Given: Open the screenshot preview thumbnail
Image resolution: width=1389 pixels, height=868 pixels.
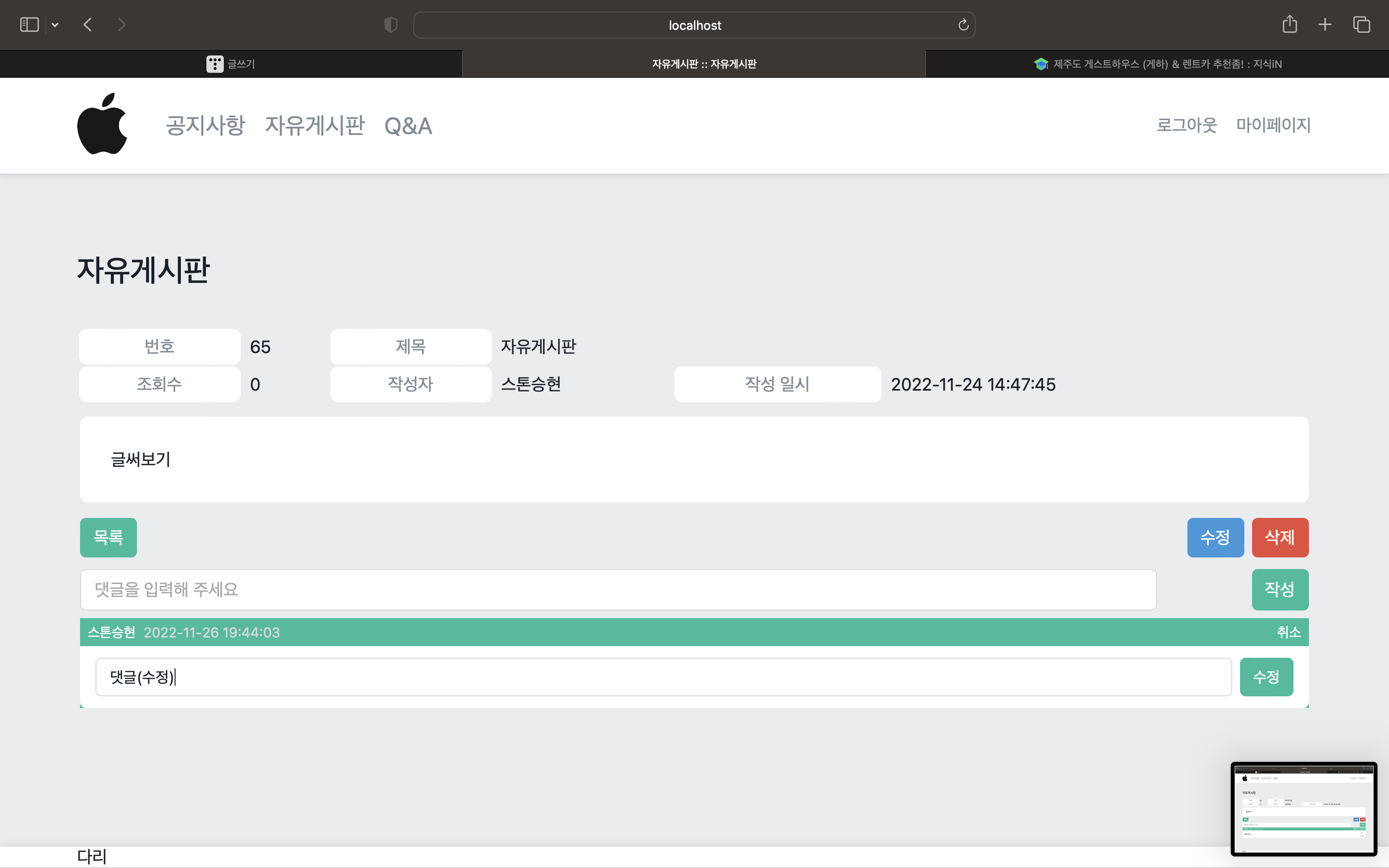Looking at the screenshot, I should pyautogui.click(x=1304, y=808).
